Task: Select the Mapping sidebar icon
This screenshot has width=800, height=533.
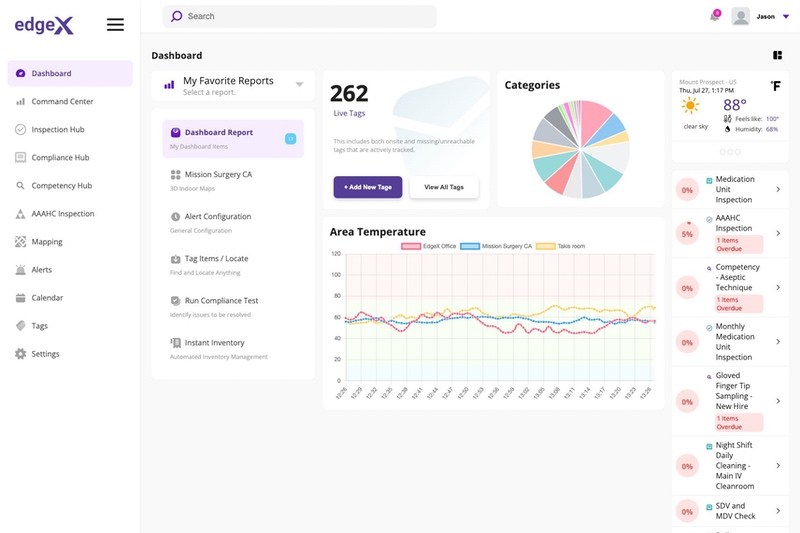Action: click(21, 242)
